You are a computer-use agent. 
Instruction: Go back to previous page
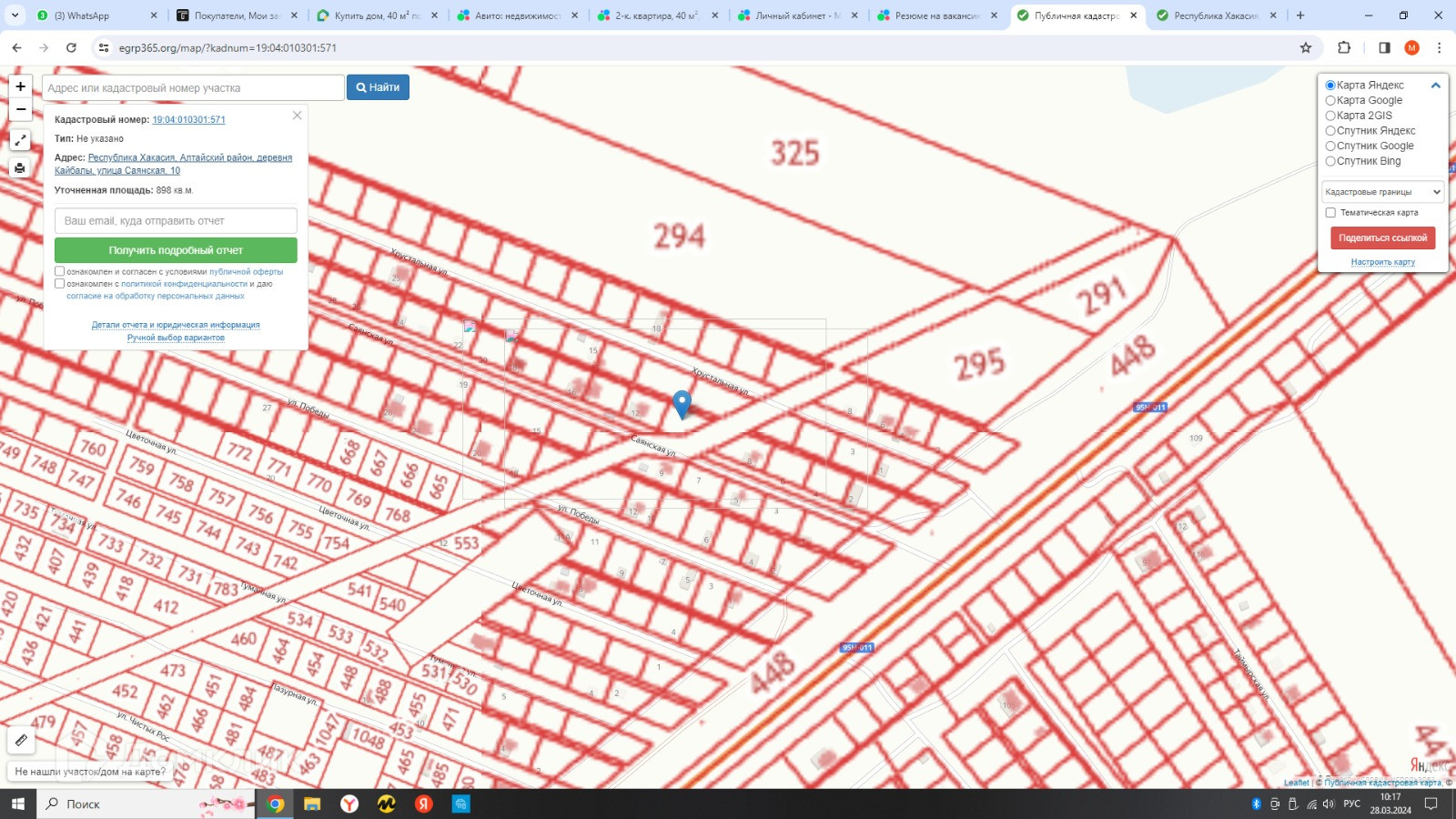[16, 47]
